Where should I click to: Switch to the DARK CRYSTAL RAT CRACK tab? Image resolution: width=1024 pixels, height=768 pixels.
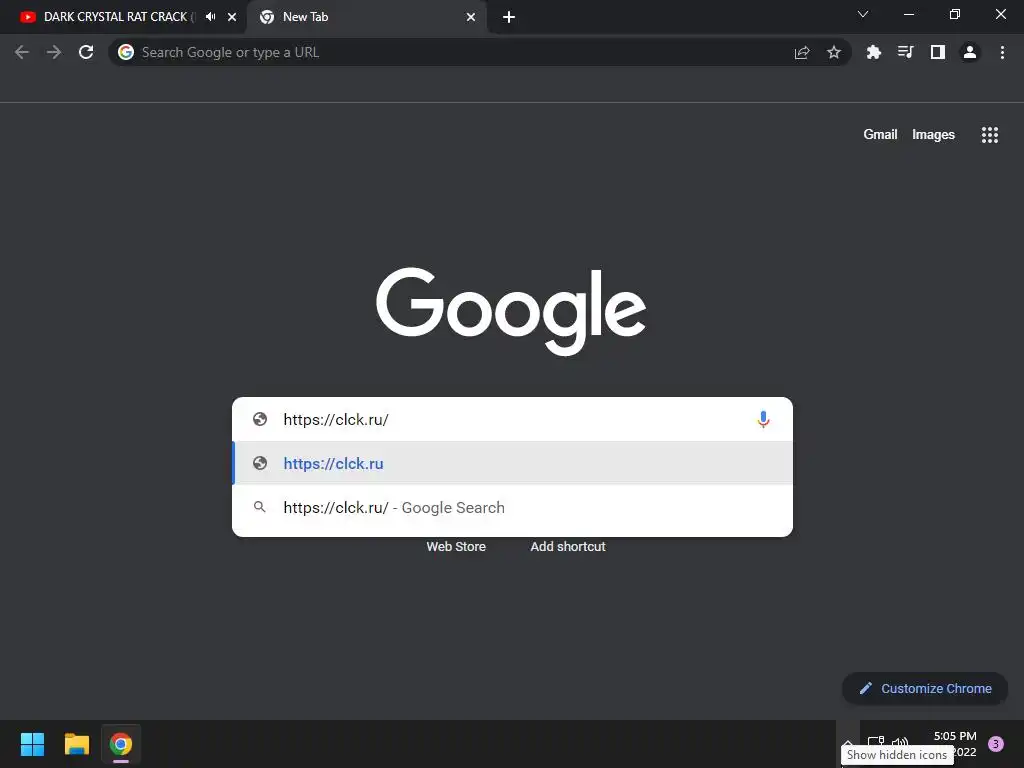(116, 17)
